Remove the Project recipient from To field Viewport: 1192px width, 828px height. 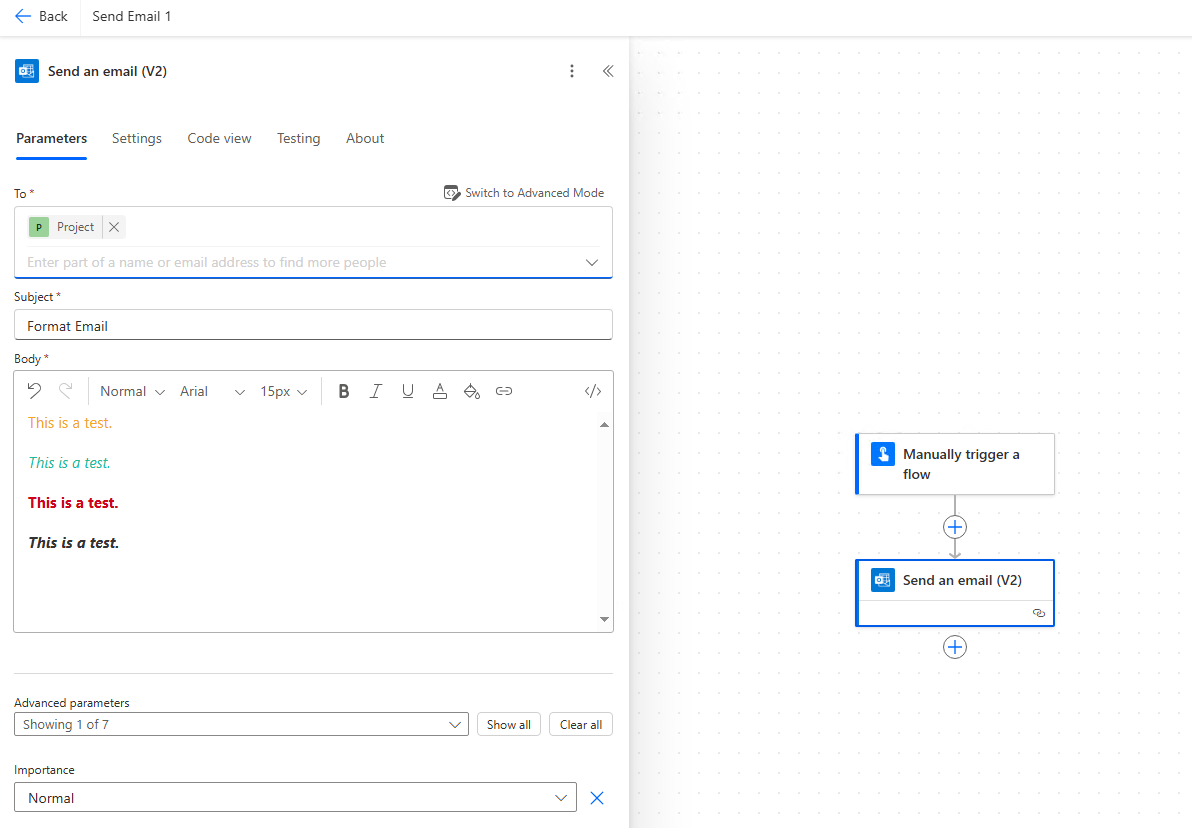pos(113,226)
